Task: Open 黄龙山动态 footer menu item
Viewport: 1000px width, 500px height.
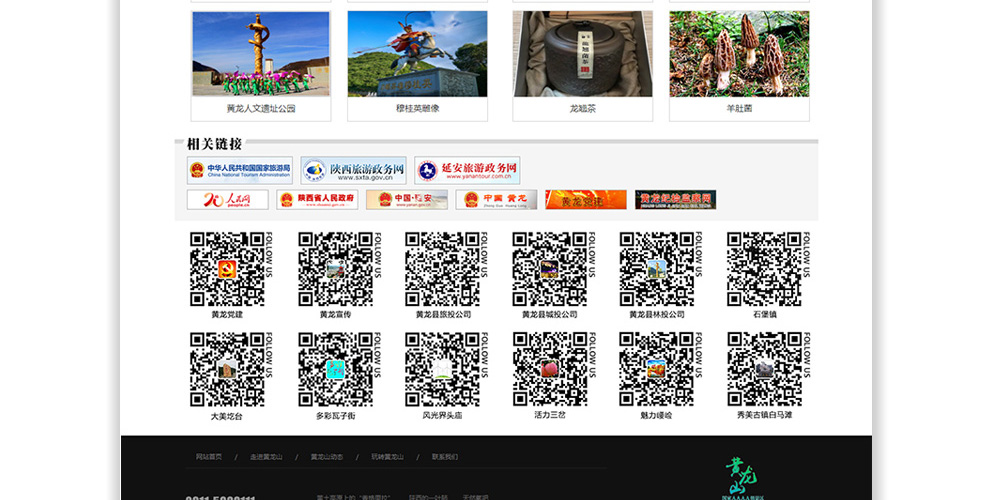Action: point(327,457)
